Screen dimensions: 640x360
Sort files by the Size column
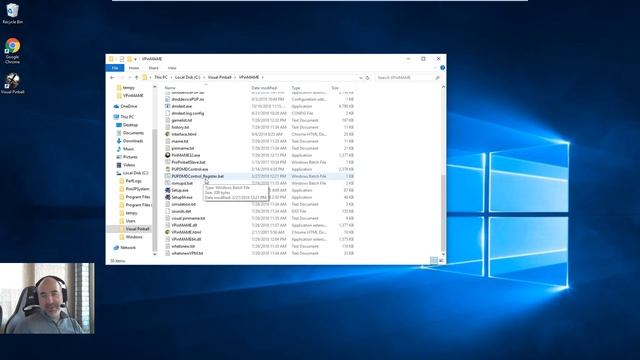tap(335, 88)
